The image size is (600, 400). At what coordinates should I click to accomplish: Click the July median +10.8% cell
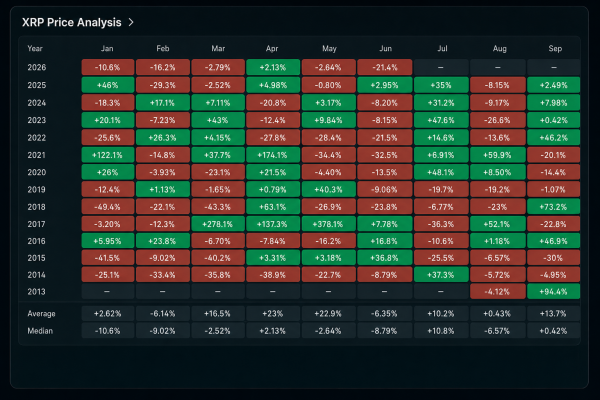tap(441, 331)
